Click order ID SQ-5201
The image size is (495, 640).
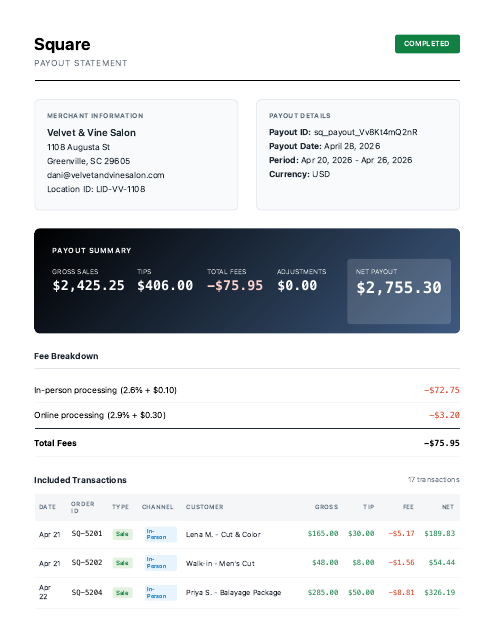click(87, 533)
